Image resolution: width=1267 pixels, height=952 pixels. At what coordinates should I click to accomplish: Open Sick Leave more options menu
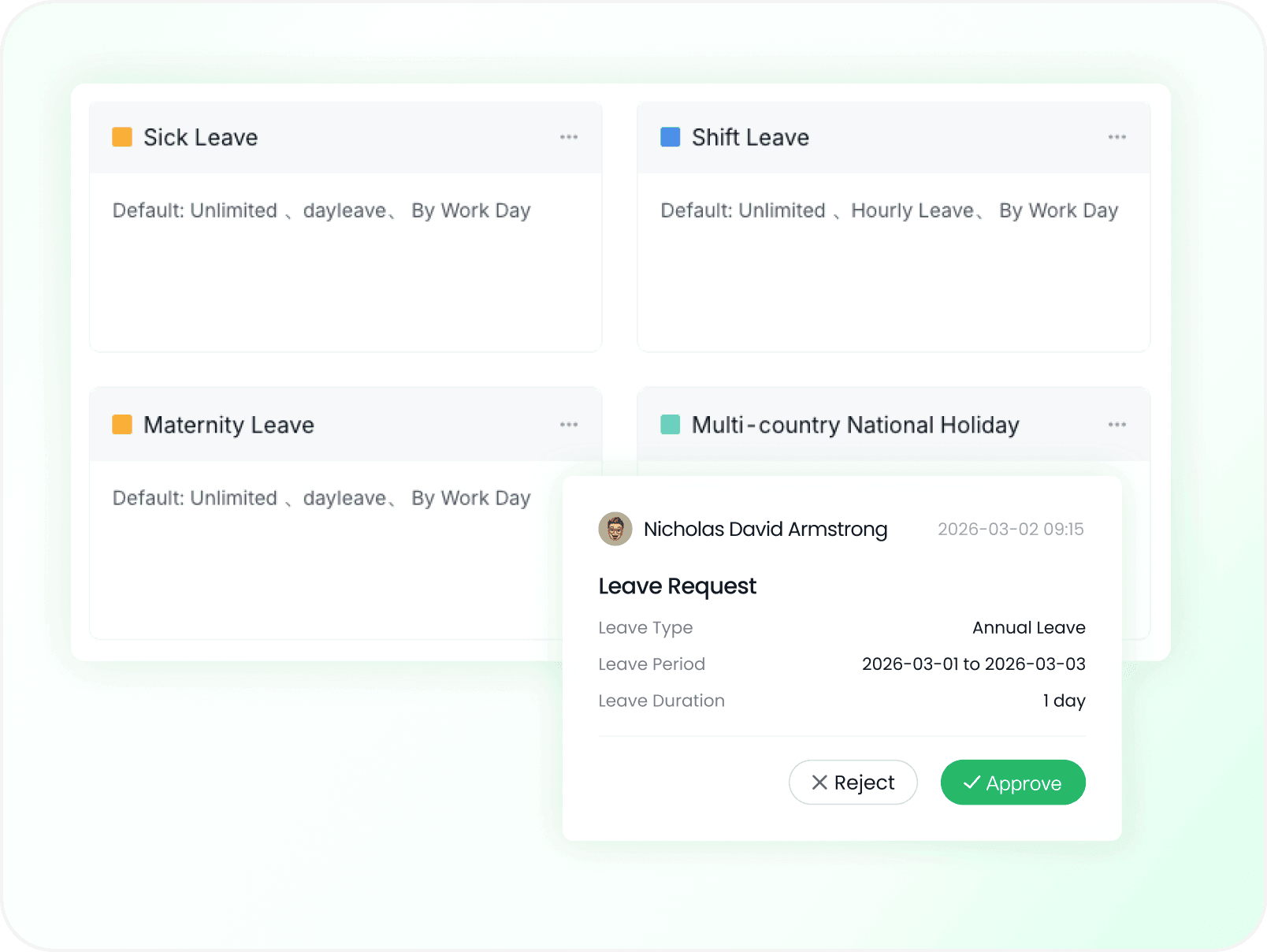569,137
